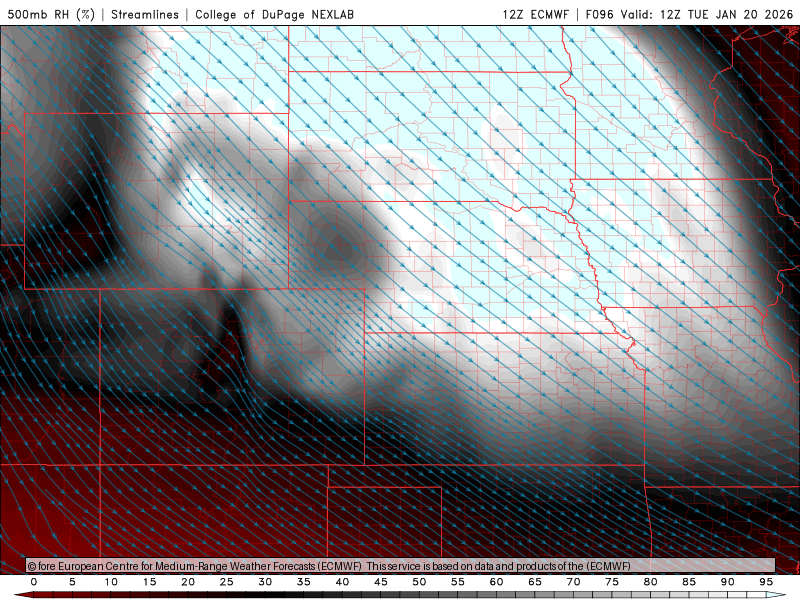
Task: Click the "25" tick label on the legend
Action: [227, 582]
